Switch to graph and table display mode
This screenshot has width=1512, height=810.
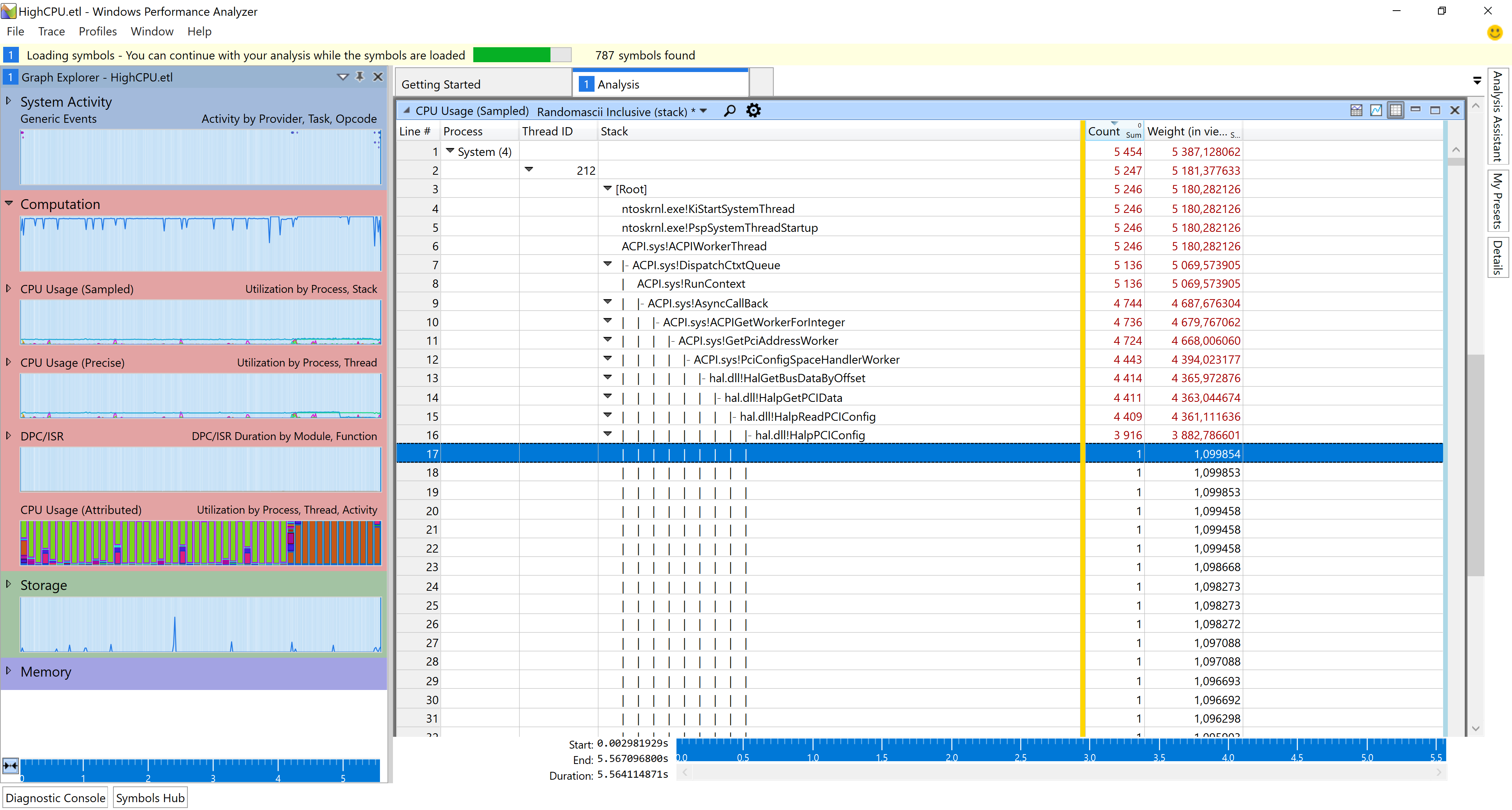(x=1356, y=110)
